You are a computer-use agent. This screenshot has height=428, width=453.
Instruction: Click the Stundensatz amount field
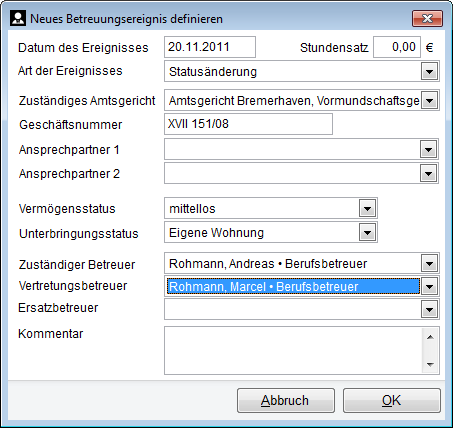pos(397,47)
